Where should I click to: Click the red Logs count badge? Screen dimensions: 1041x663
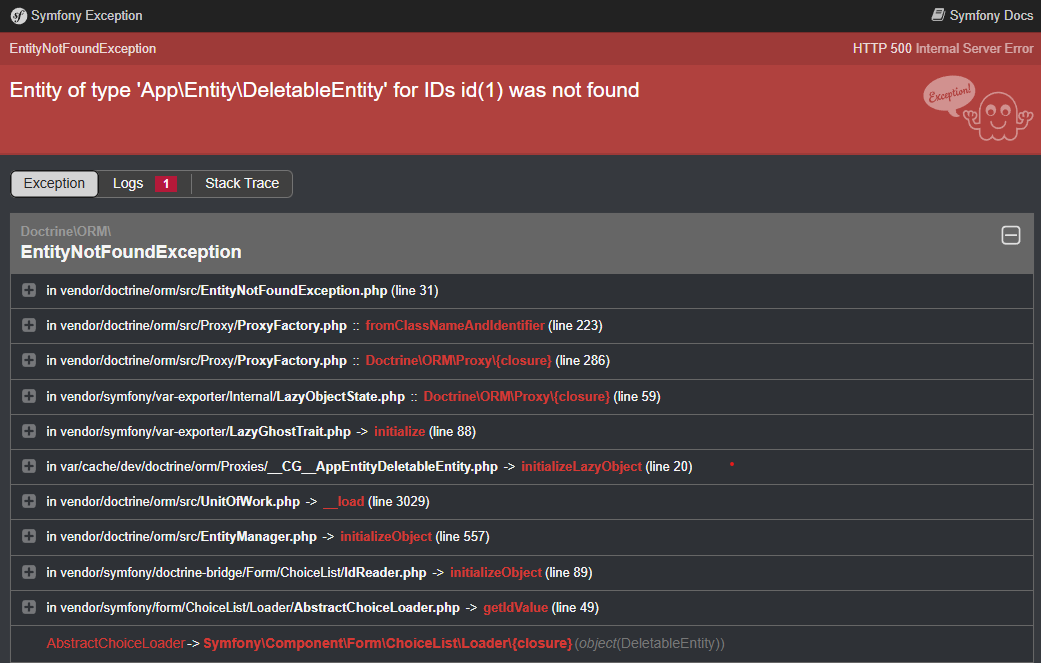click(x=166, y=184)
